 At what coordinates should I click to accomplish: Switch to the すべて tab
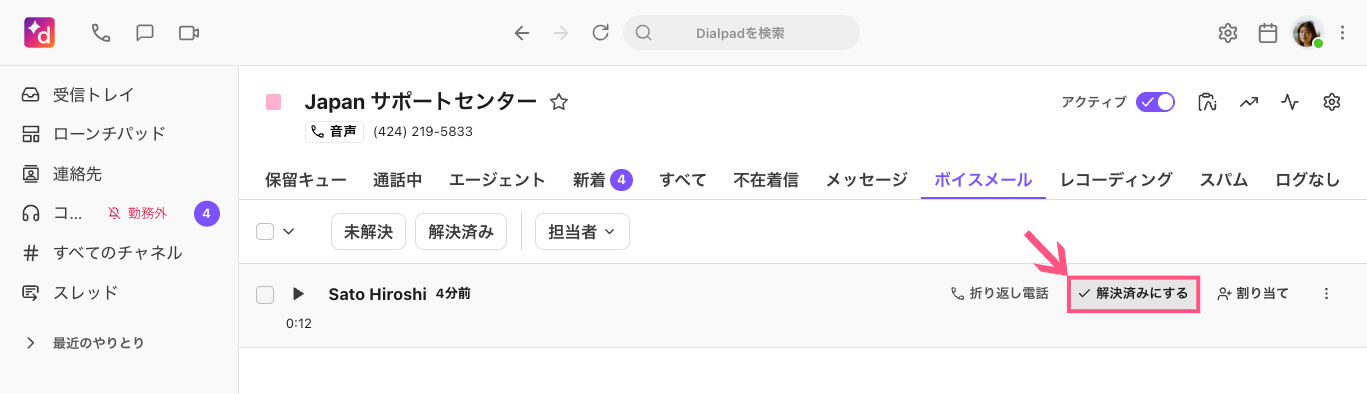[x=683, y=180]
